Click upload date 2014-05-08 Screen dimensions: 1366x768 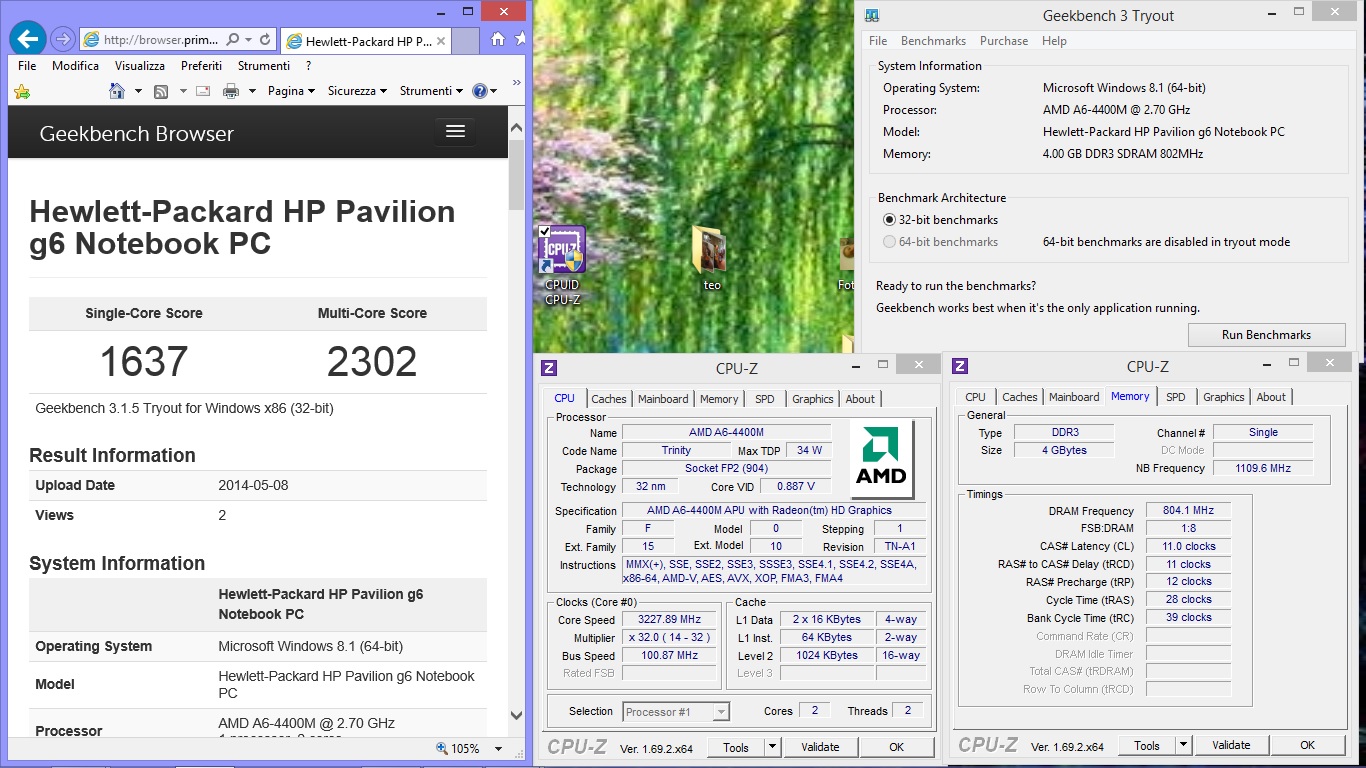pos(255,485)
